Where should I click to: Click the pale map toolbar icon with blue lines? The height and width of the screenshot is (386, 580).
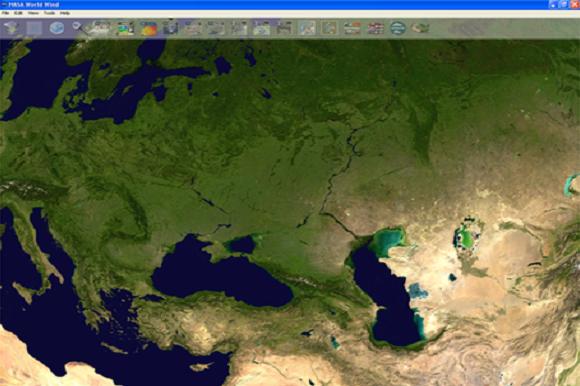[307, 28]
